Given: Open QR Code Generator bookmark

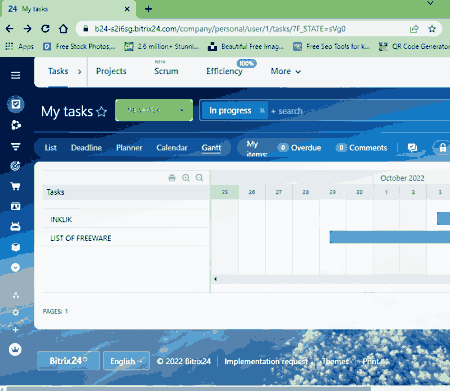Looking at the screenshot, I should [x=415, y=46].
